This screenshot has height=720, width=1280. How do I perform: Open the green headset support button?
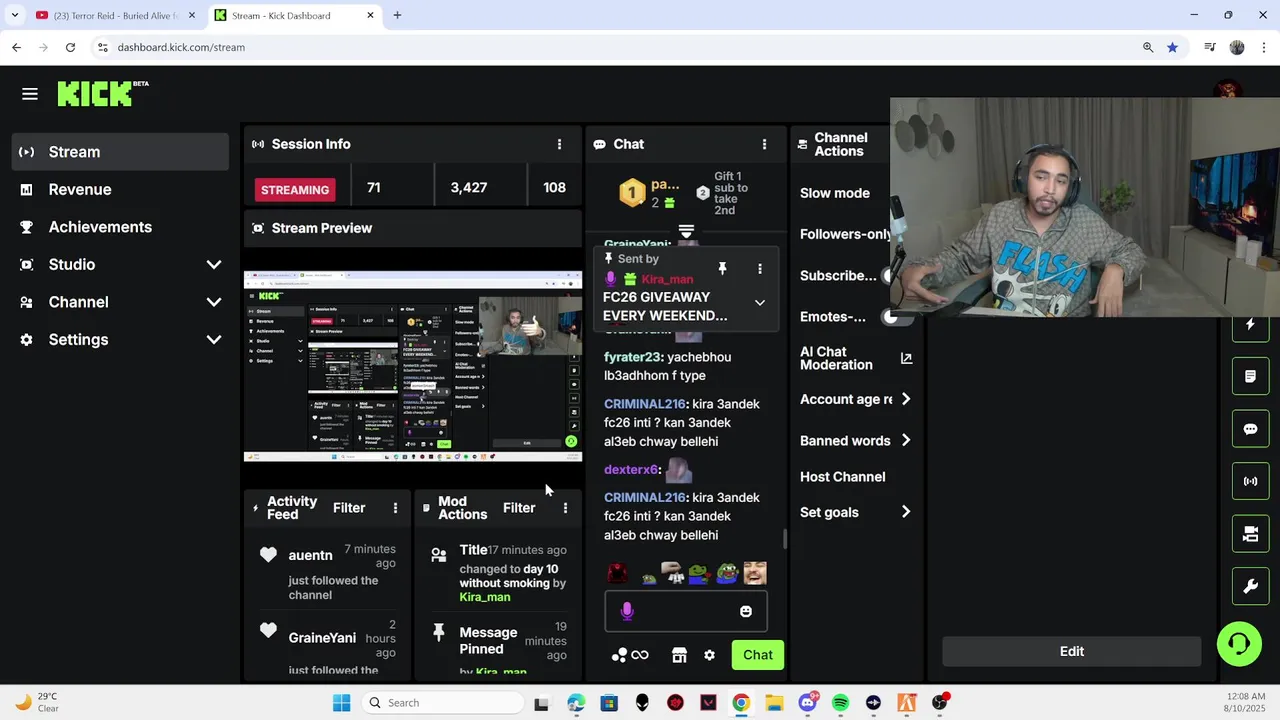click(1239, 643)
